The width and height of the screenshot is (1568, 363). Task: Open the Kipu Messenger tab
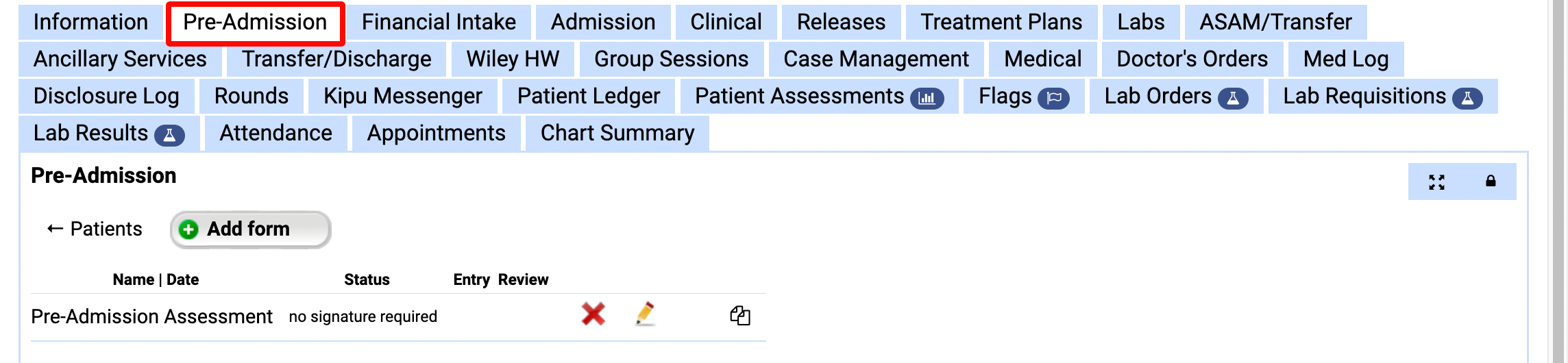point(403,96)
